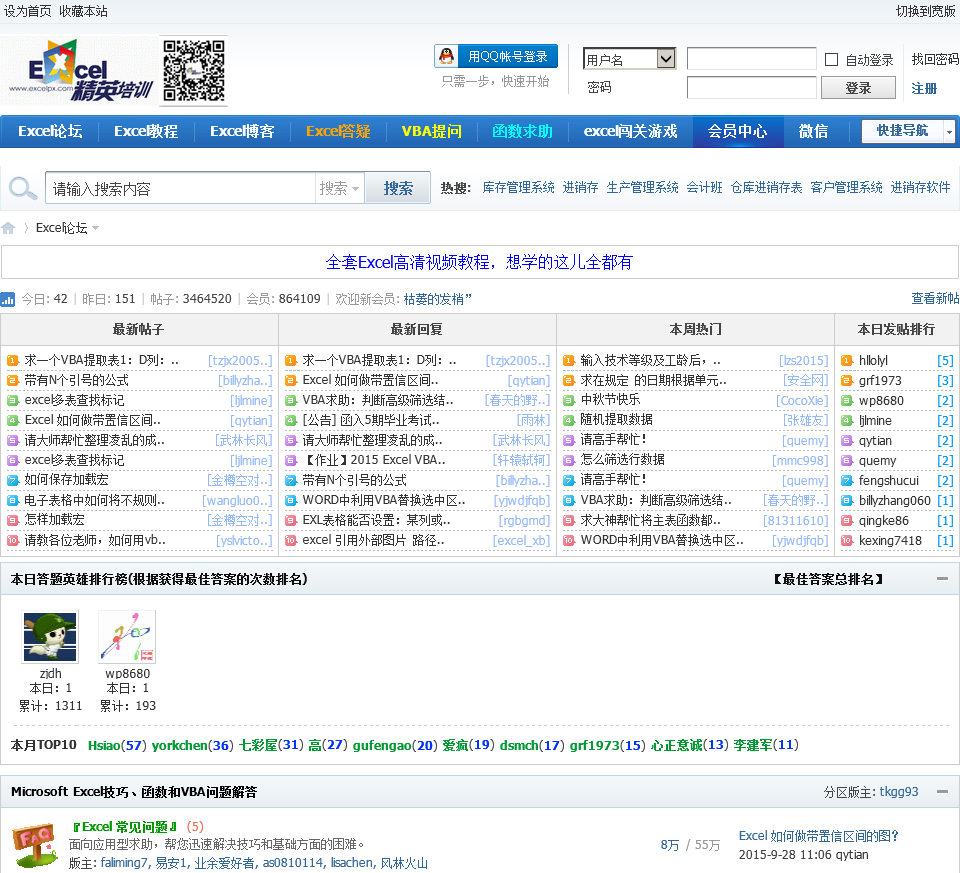Click the 搜索 submit button

coord(398,188)
